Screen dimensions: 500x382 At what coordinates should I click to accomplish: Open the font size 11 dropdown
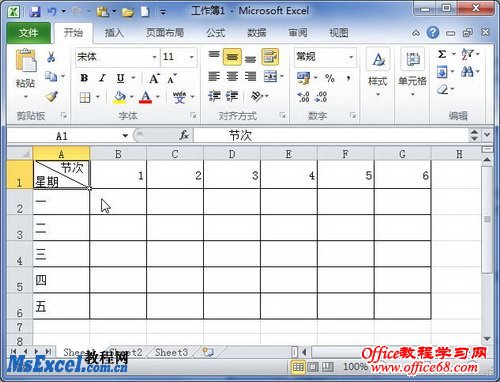[x=192, y=57]
